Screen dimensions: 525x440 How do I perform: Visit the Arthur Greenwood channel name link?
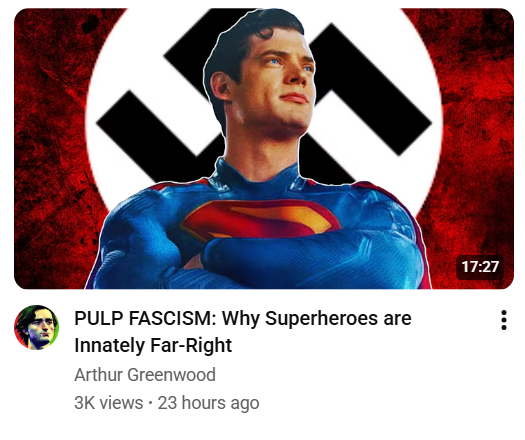(x=145, y=374)
